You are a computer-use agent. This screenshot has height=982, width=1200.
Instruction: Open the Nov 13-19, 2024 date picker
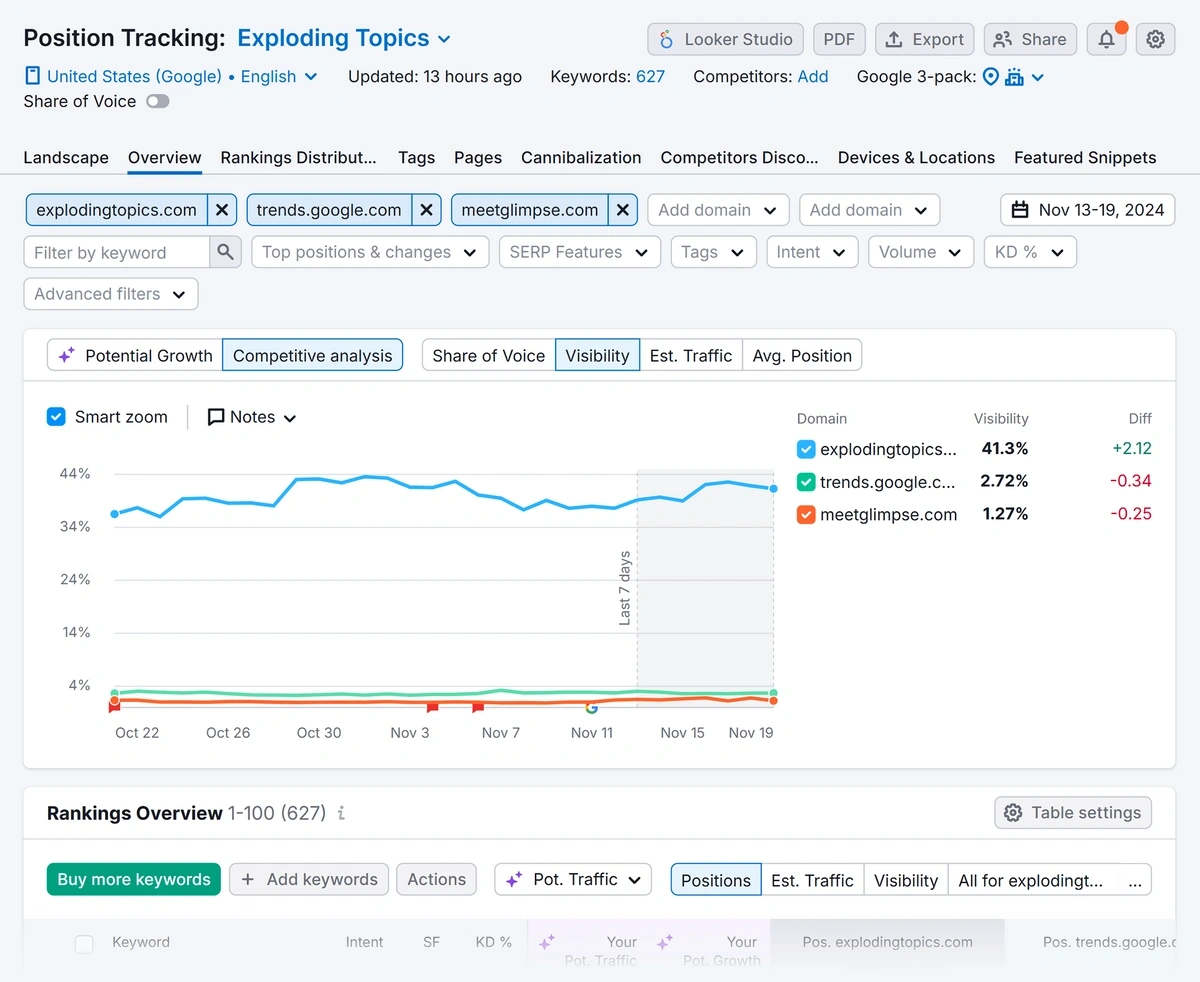pos(1088,210)
